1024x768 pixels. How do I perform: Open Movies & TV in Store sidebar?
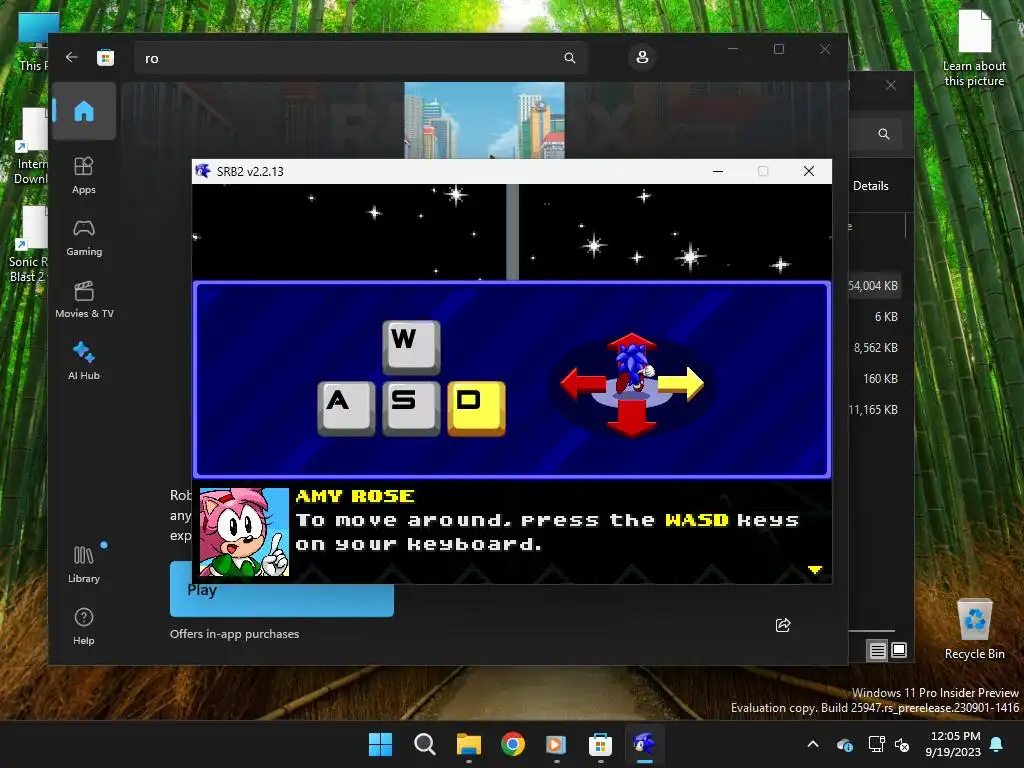tap(84, 299)
